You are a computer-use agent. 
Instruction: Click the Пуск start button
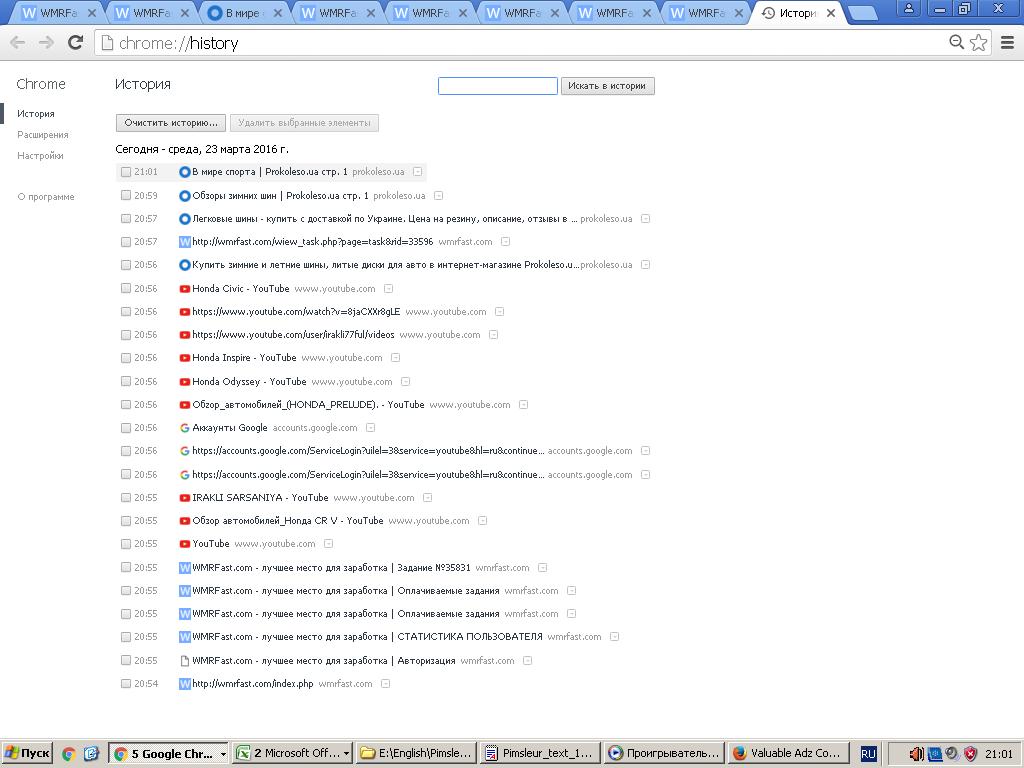point(27,754)
